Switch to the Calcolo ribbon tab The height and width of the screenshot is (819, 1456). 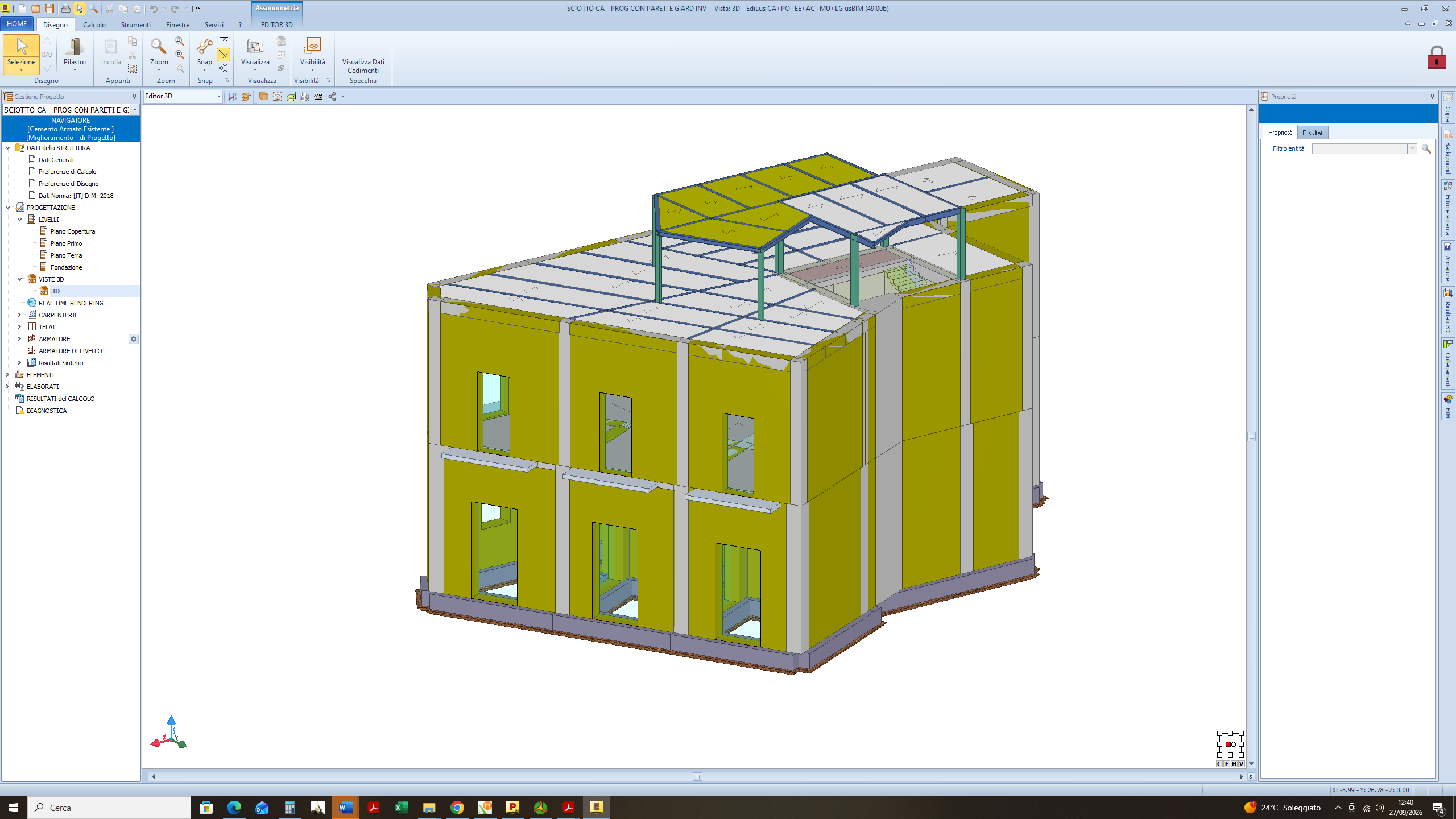tap(94, 24)
